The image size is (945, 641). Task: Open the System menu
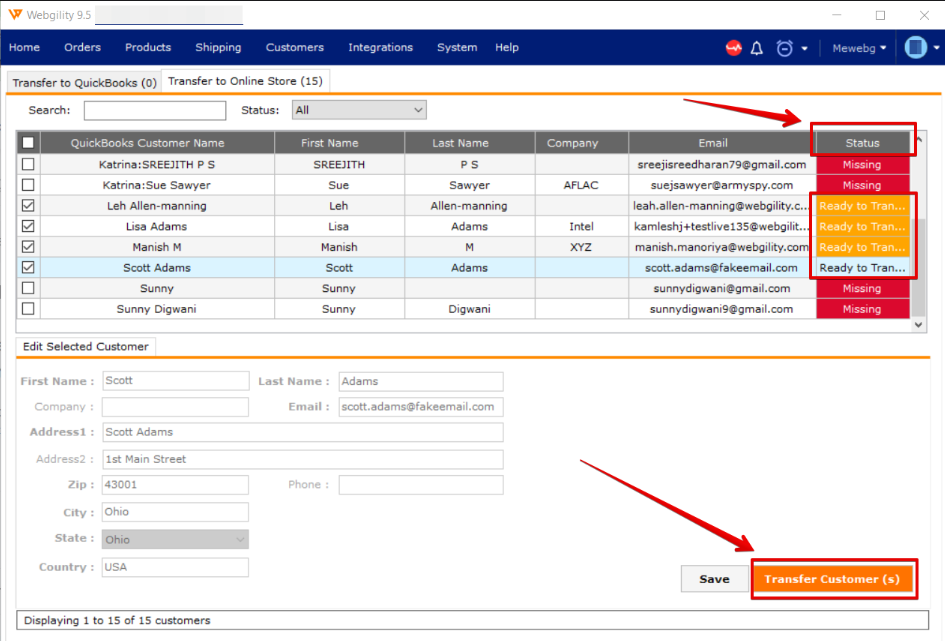[457, 48]
